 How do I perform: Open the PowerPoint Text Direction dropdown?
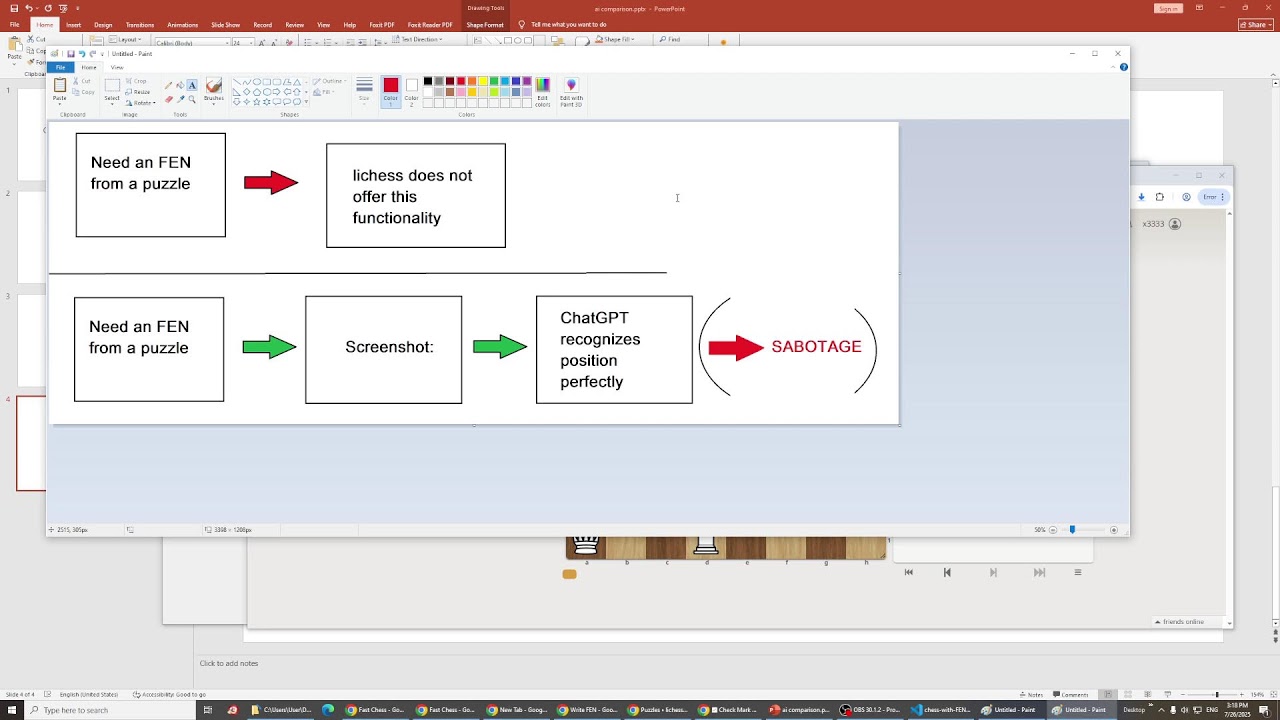[416, 40]
